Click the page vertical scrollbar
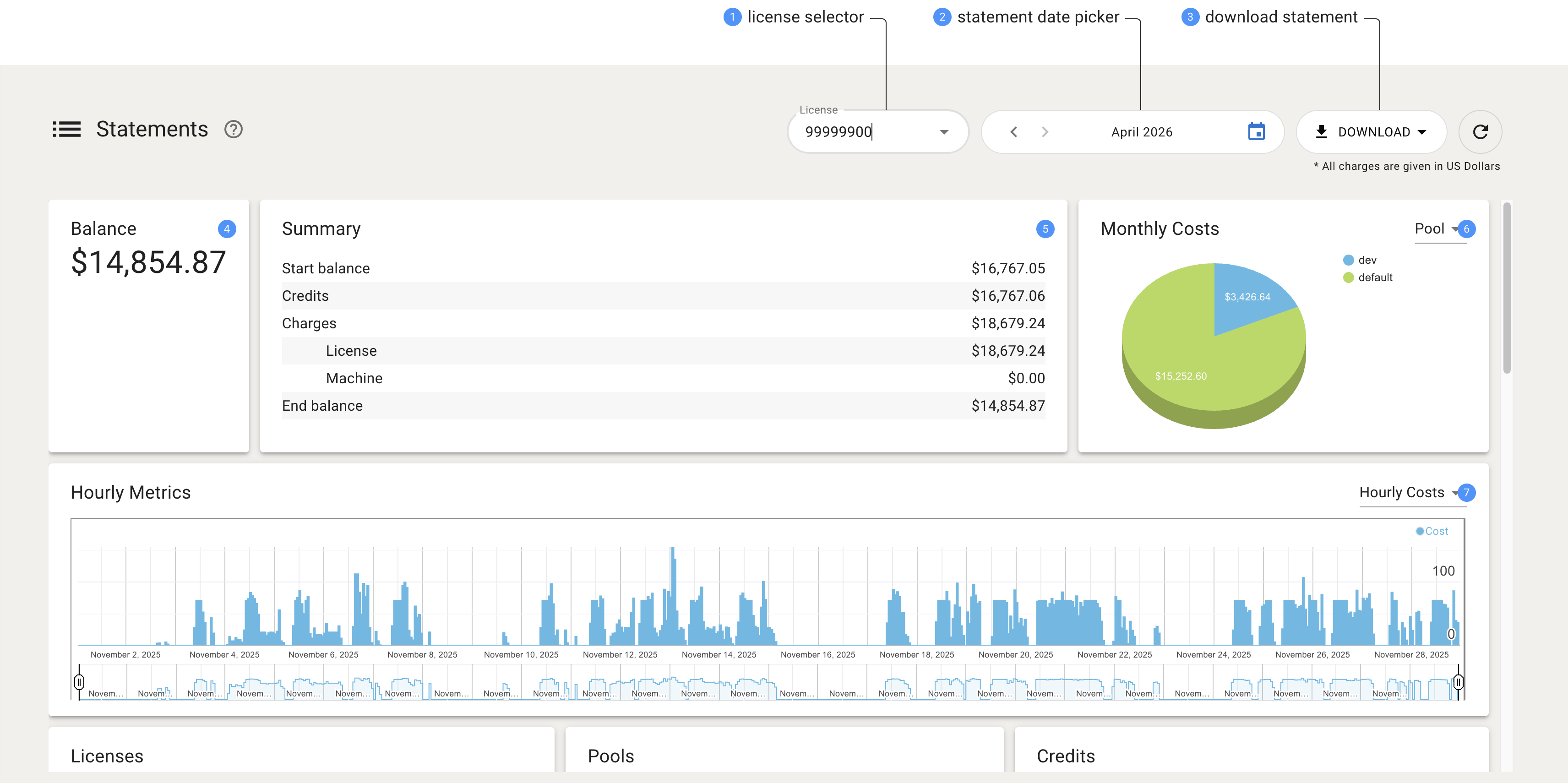The height and width of the screenshot is (783, 1568). 1507,288
